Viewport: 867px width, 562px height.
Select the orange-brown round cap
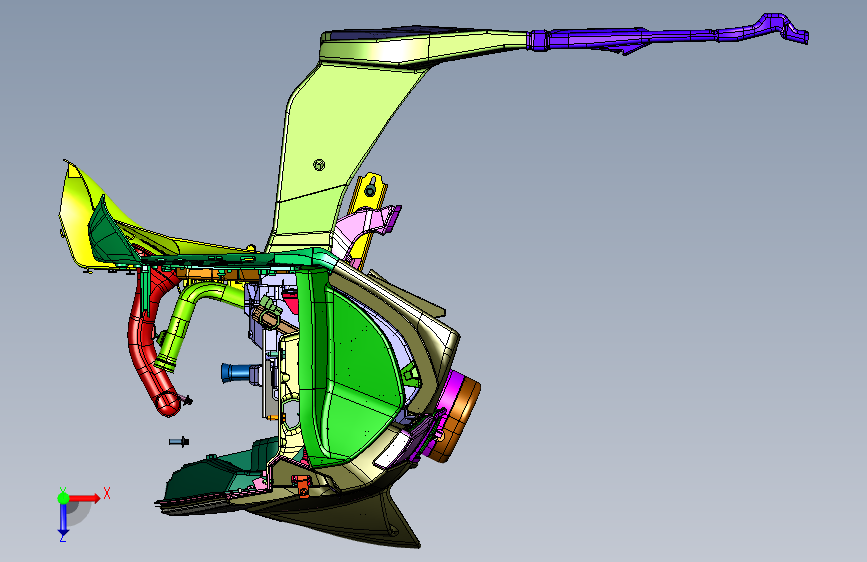click(x=458, y=420)
